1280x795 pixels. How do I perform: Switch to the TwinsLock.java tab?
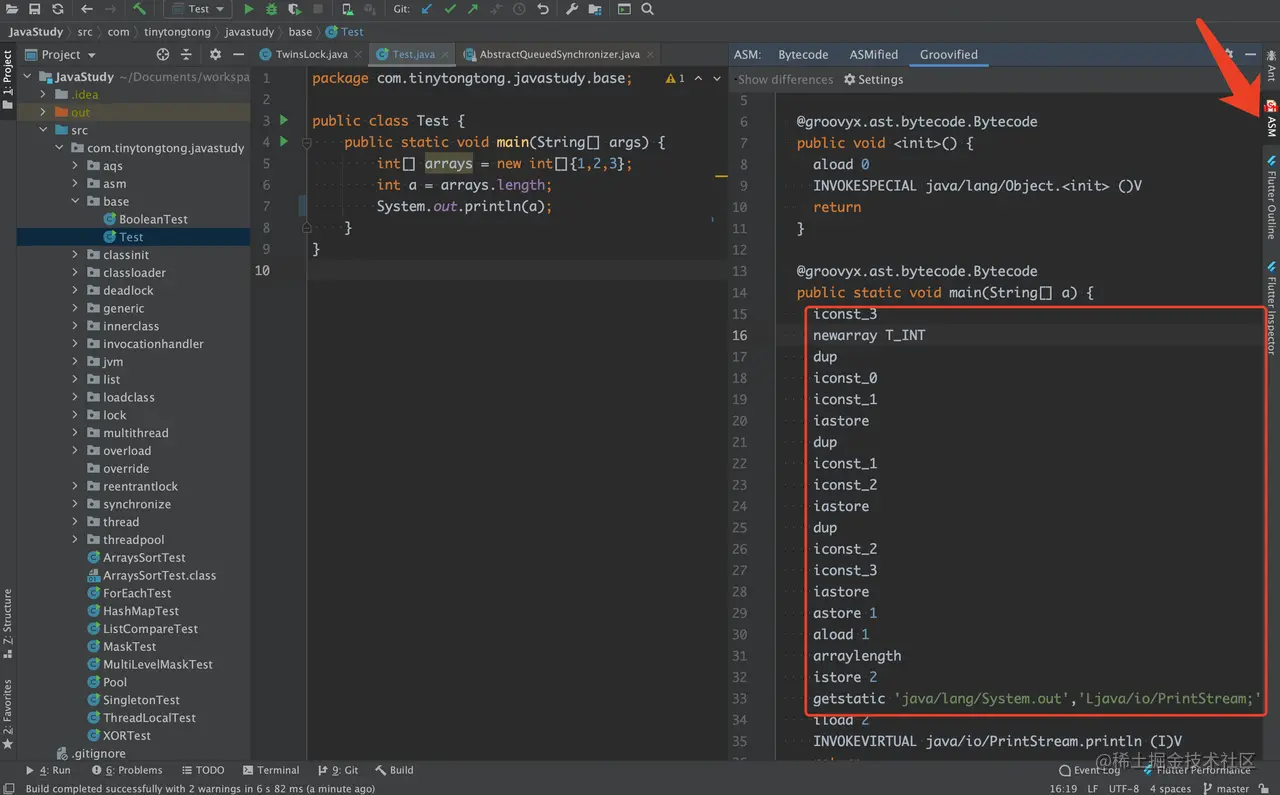point(311,55)
